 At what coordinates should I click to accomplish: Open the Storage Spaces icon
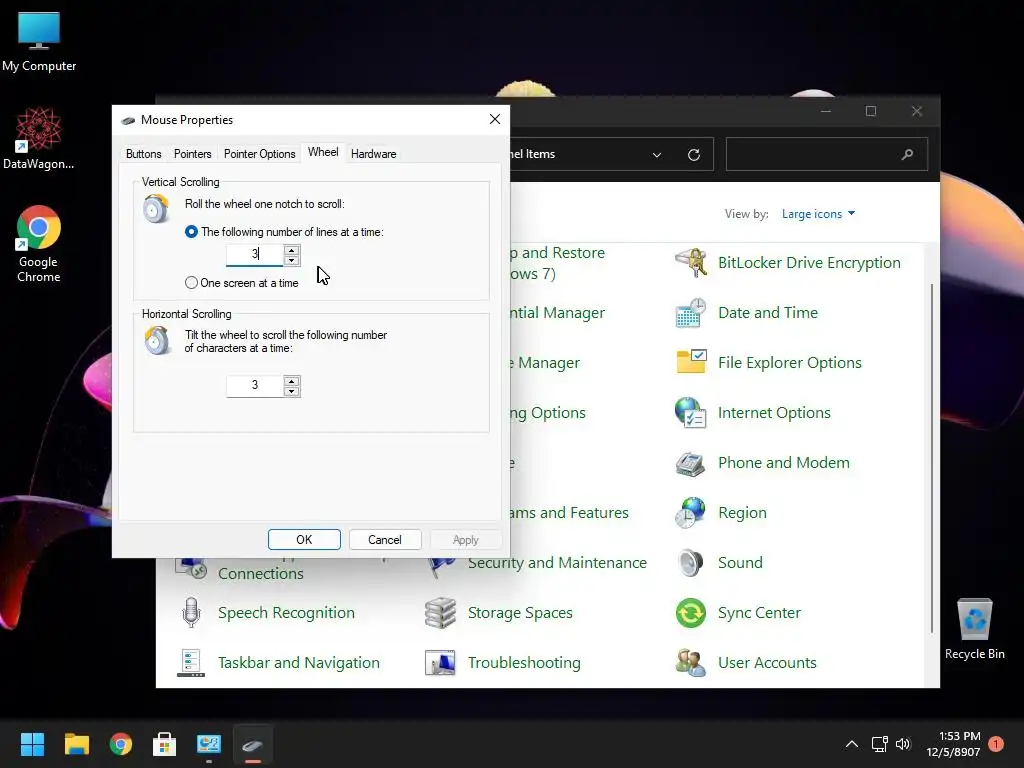point(440,613)
